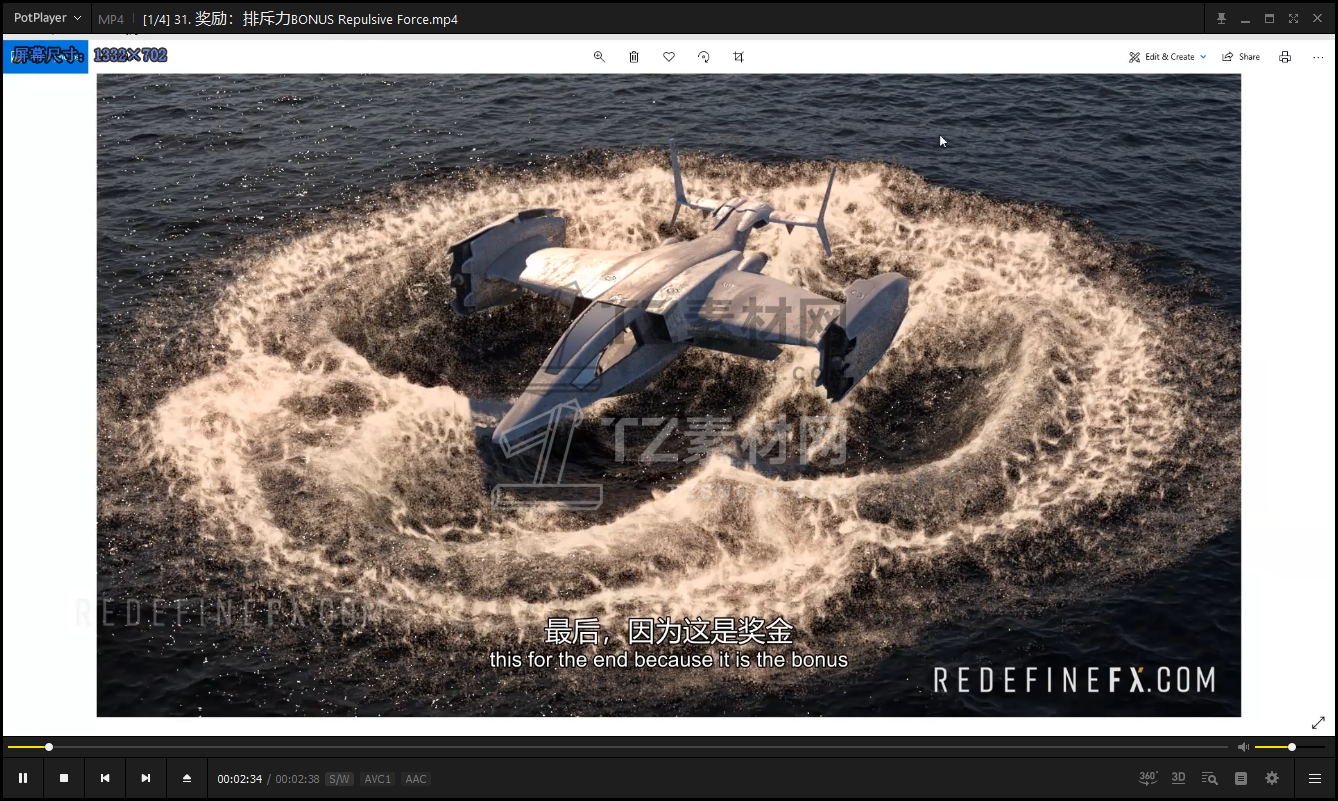Pin the player window on top
The image size is (1338, 801).
click(1221, 19)
